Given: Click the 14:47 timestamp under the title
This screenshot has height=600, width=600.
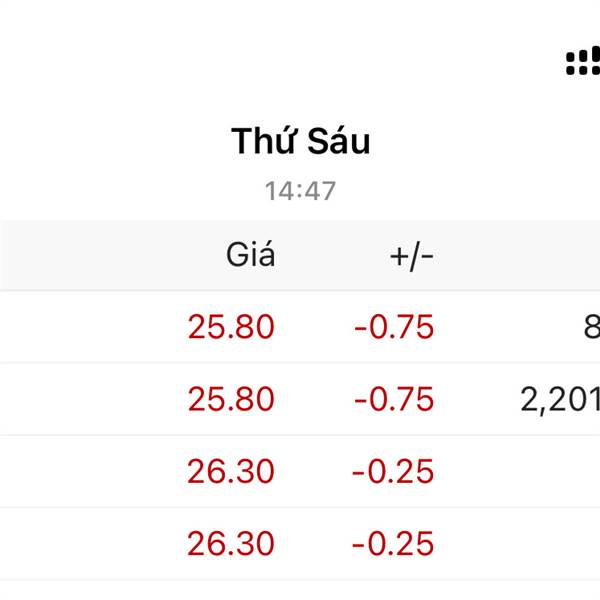Looking at the screenshot, I should (x=300, y=190).
